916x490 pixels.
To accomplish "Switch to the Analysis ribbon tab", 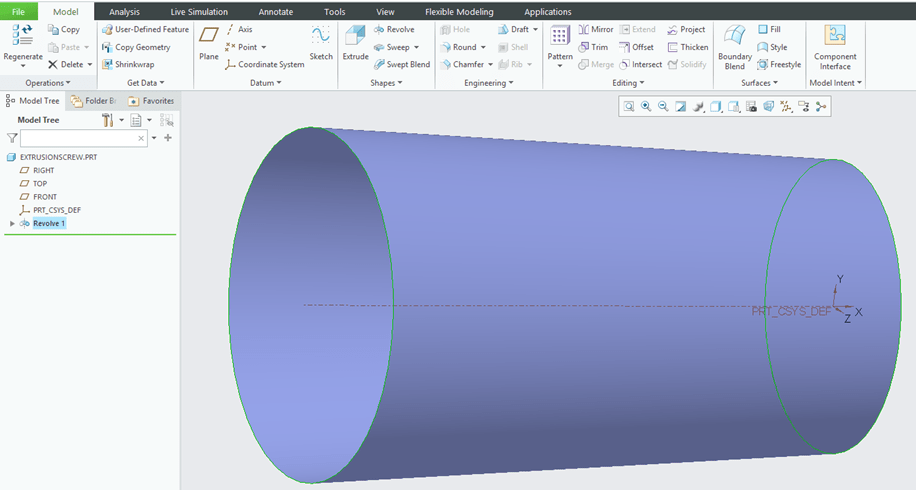I will click(124, 12).
